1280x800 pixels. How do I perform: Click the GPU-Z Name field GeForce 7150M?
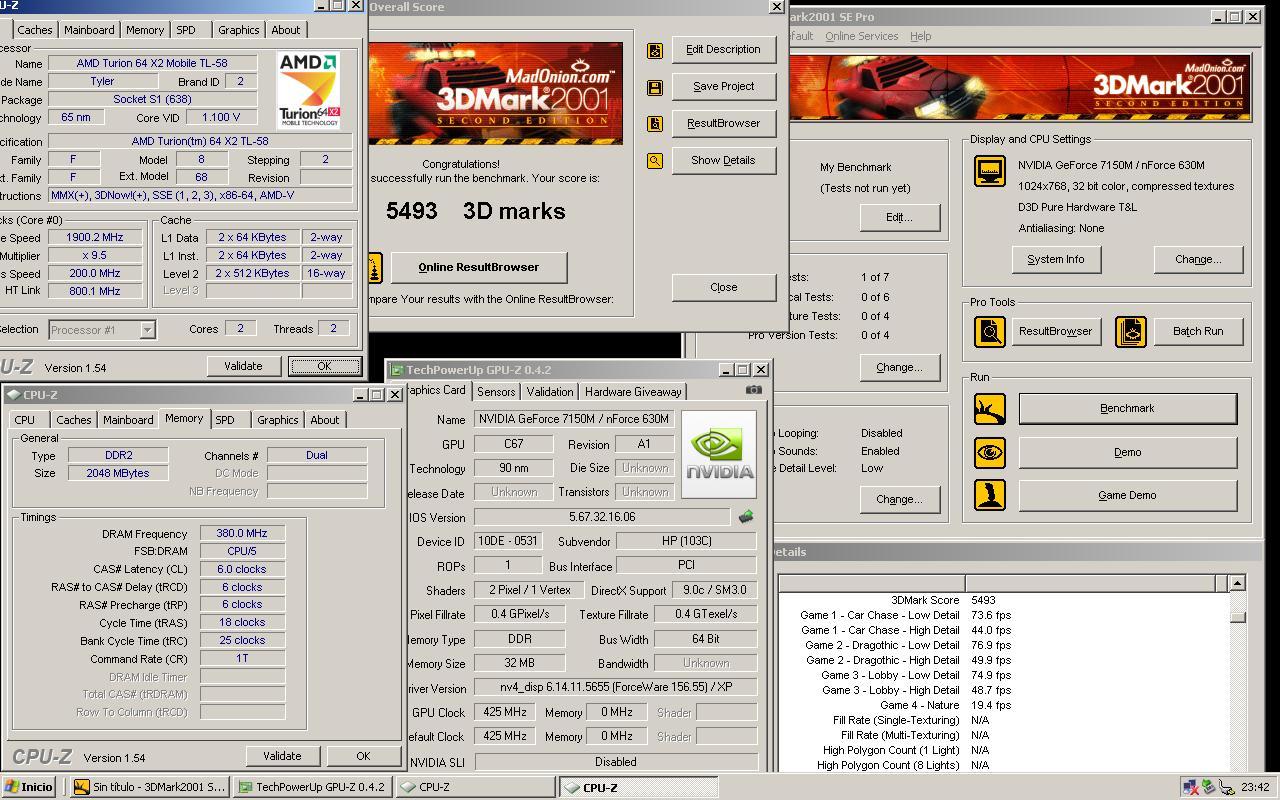click(576, 419)
